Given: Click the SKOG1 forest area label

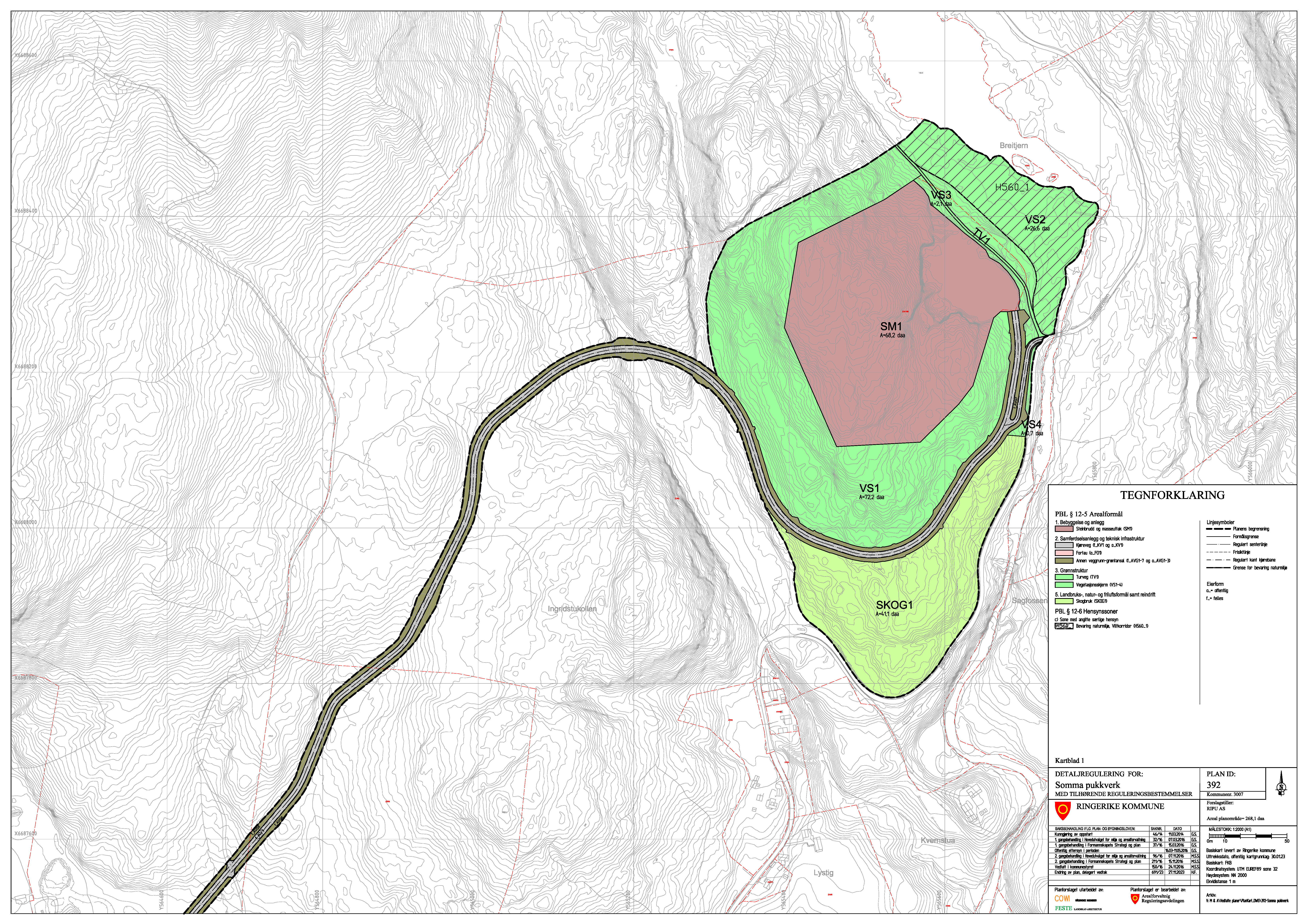Looking at the screenshot, I should (894, 605).
